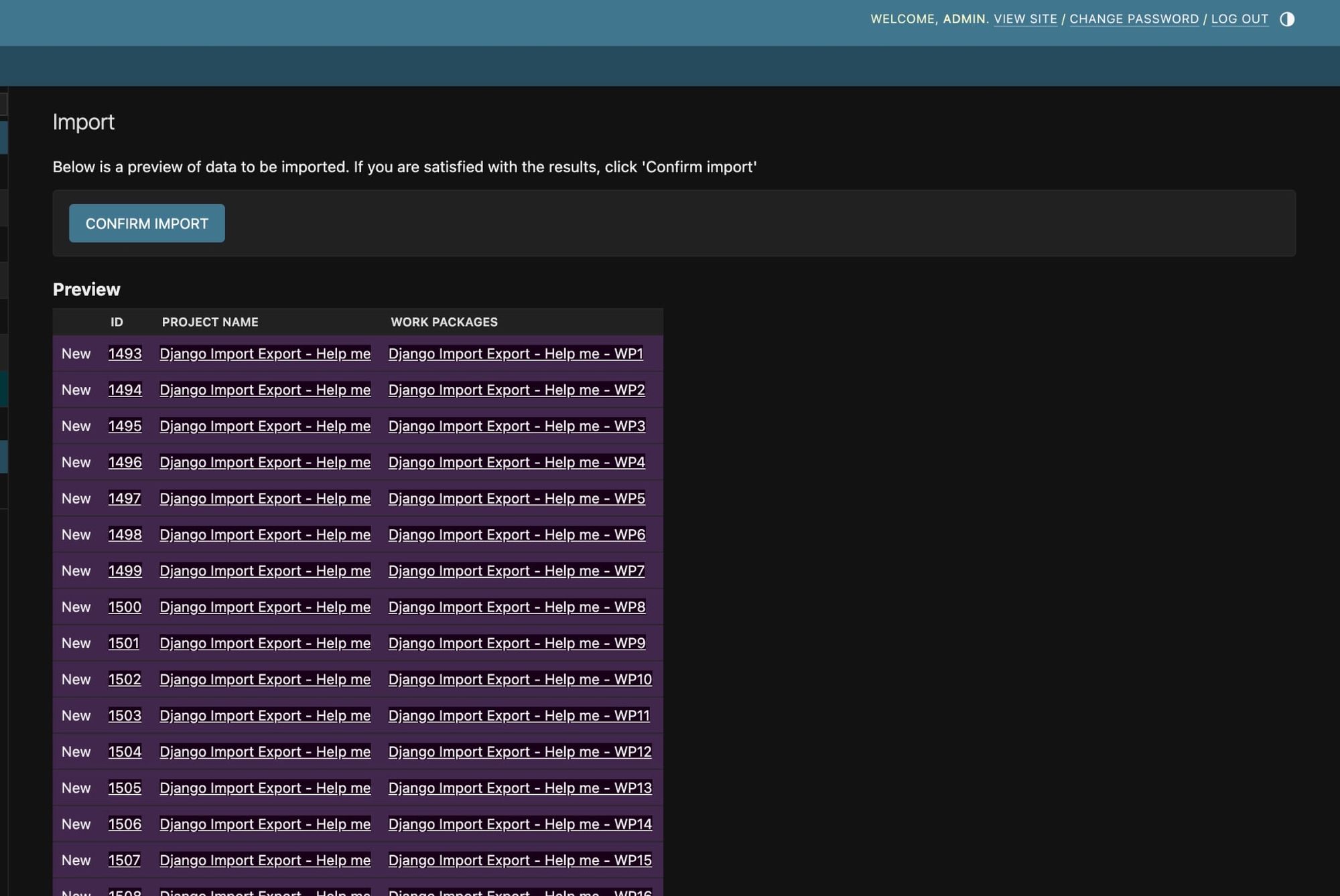Screen dimensions: 1340x896
Task: Click work package link ending WP12
Action: [x=520, y=751]
